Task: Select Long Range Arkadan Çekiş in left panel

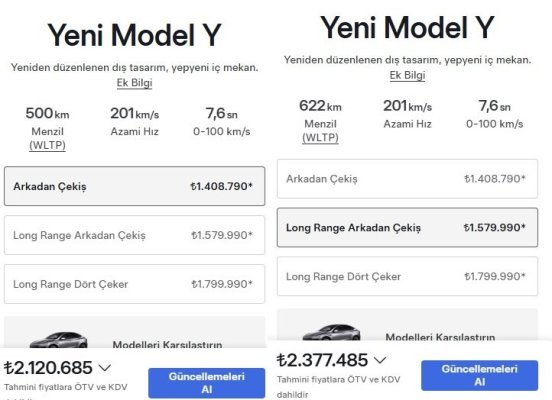Action: tap(134, 235)
